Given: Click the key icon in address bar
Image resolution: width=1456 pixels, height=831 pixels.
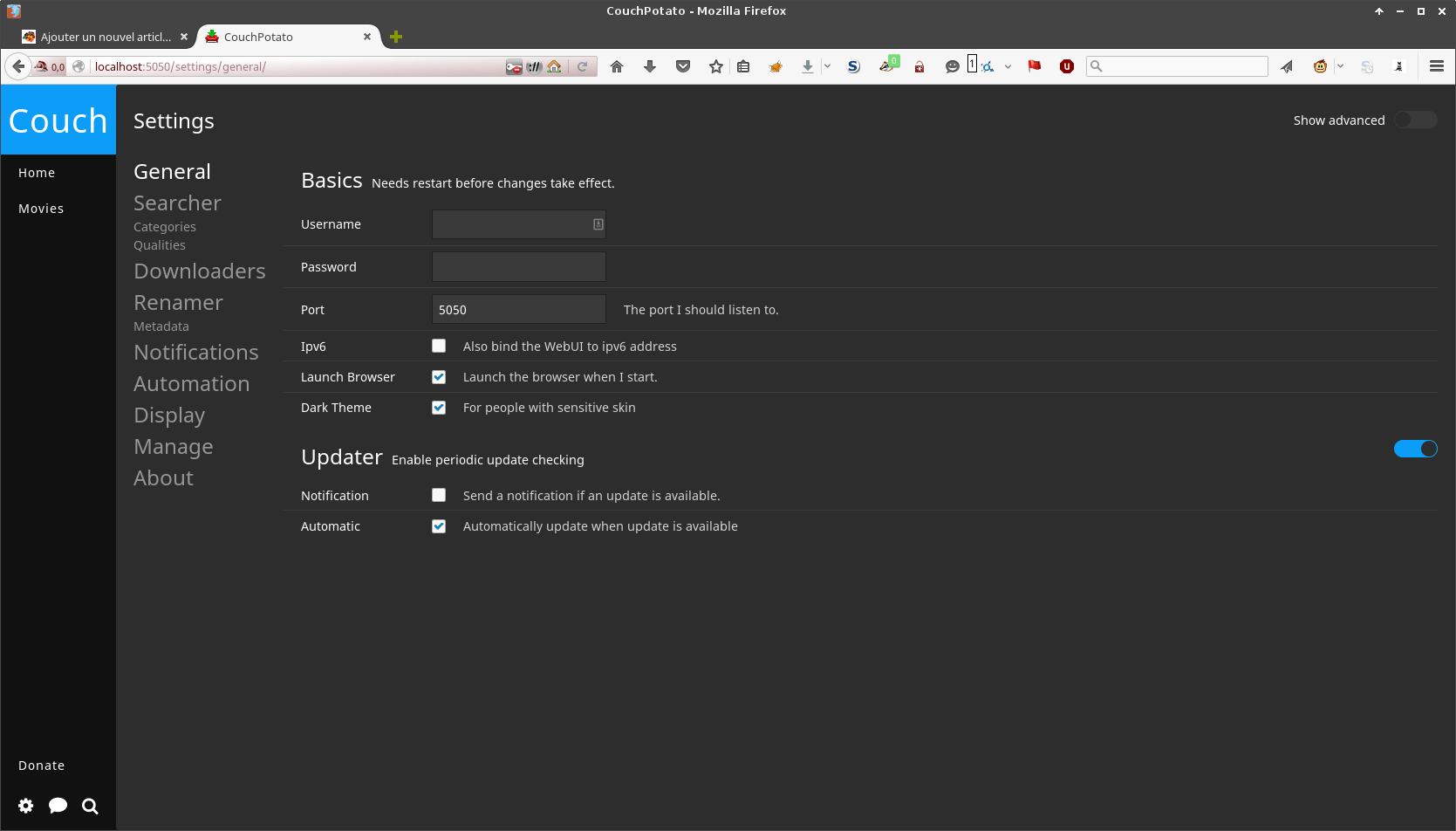Looking at the screenshot, I should pyautogui.click(x=514, y=66).
